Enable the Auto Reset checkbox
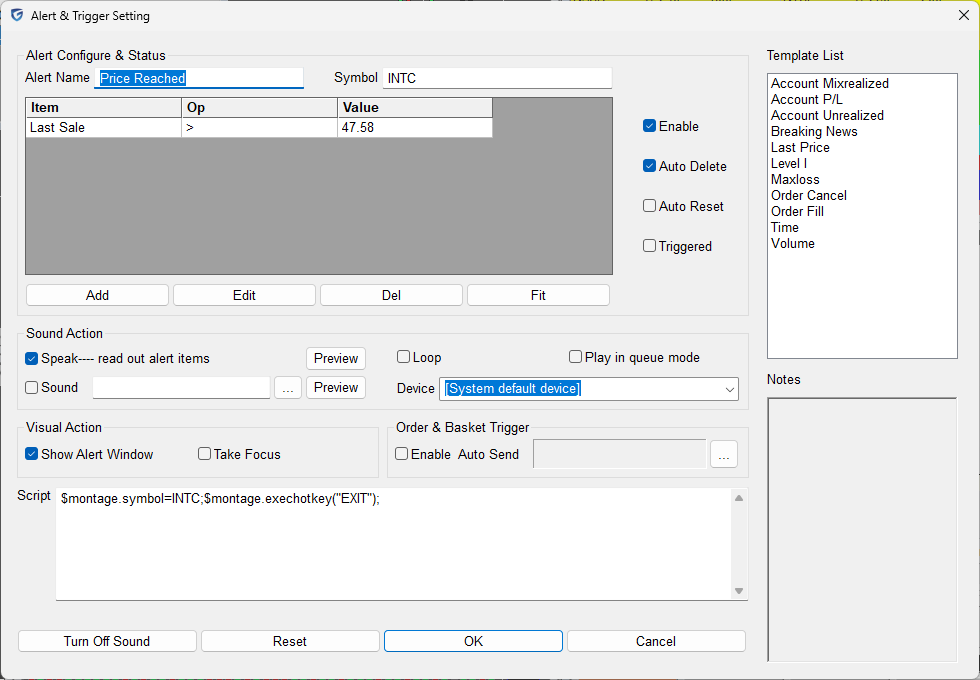Image resolution: width=980 pixels, height=680 pixels. tap(650, 207)
